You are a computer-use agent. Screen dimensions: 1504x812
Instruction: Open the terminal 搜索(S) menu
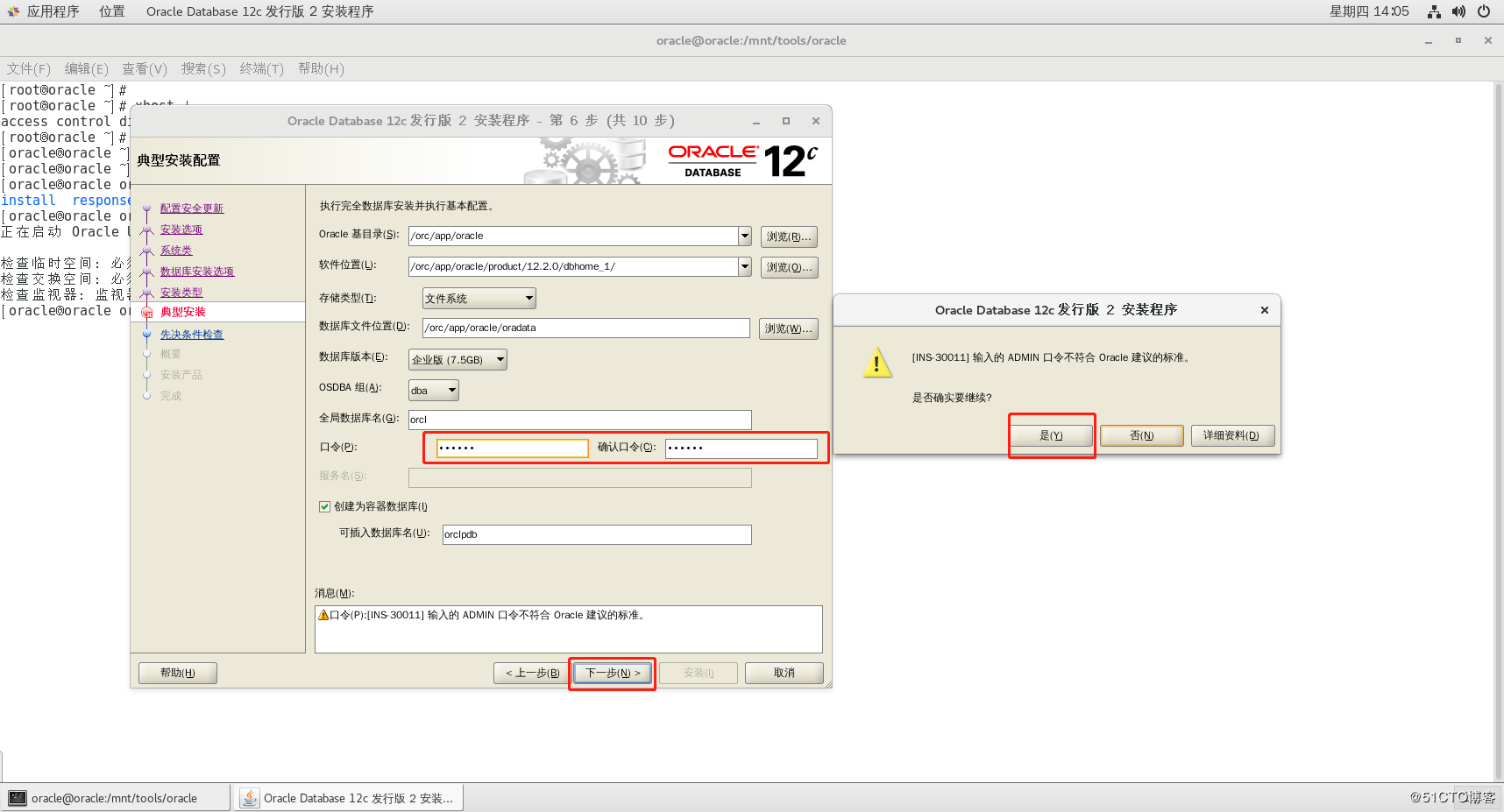tap(203, 68)
